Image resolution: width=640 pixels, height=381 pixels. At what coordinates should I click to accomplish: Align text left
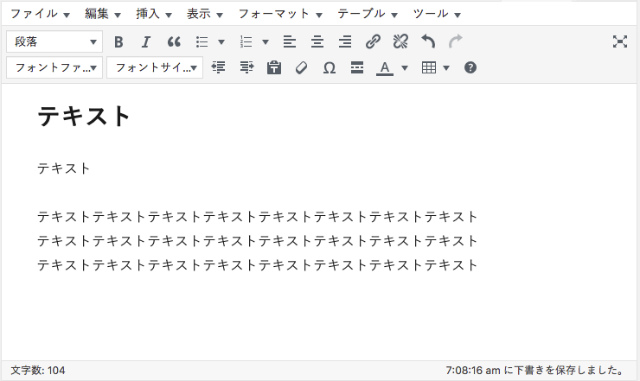point(289,42)
